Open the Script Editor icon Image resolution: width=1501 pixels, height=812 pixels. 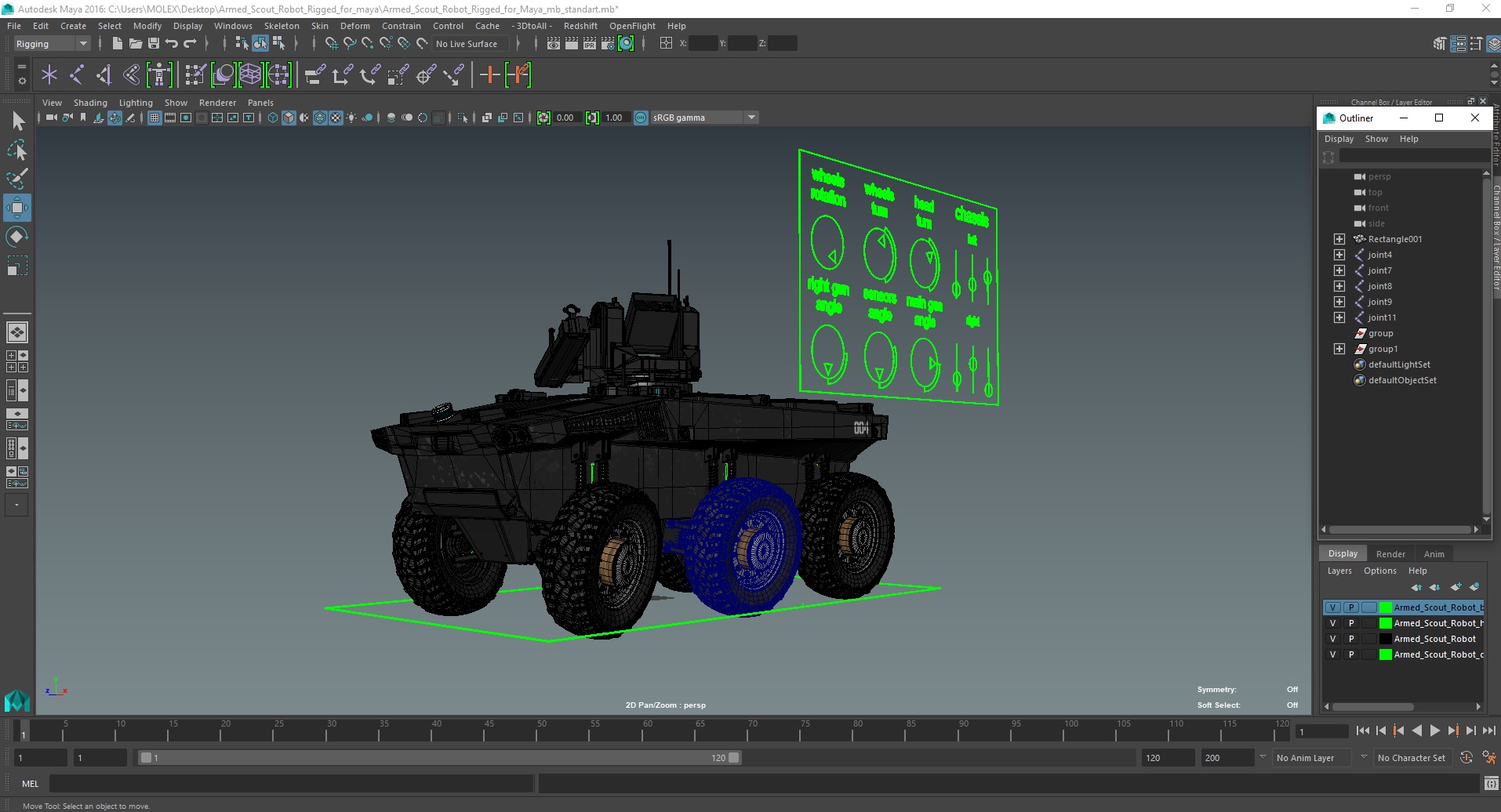pos(1491,784)
